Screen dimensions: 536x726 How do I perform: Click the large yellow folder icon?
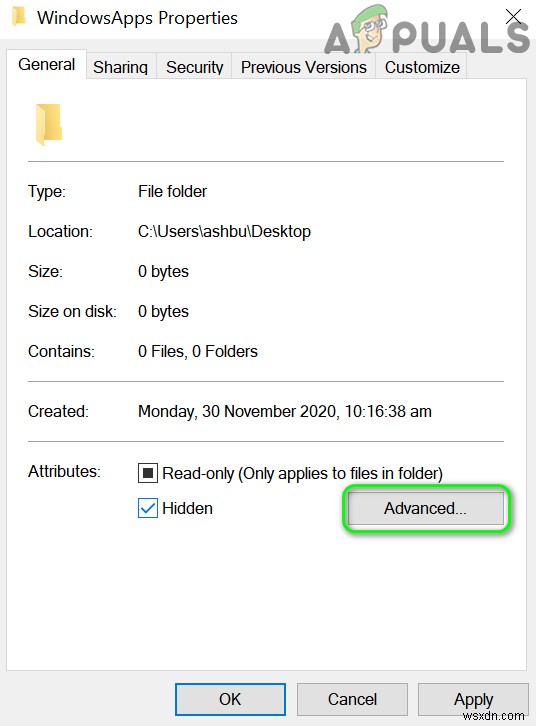click(49, 124)
